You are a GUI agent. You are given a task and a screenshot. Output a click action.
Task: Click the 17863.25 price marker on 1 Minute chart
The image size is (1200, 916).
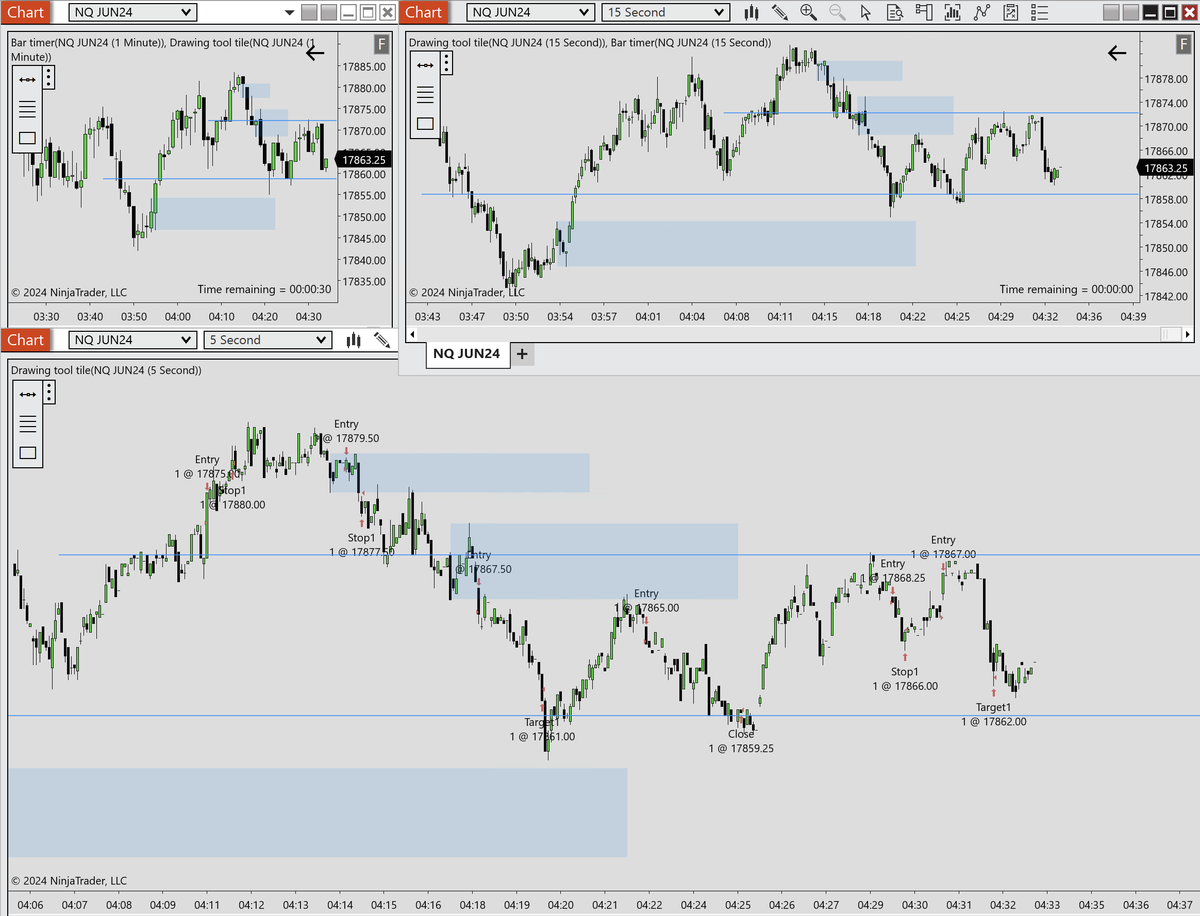point(364,159)
